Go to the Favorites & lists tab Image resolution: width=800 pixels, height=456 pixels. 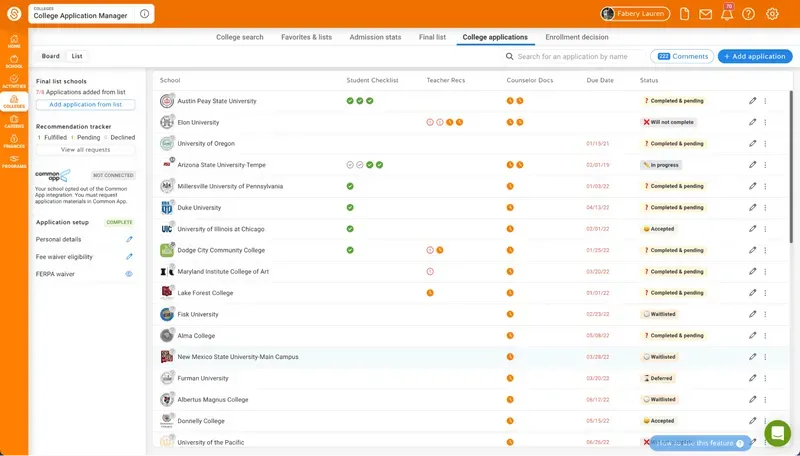tap(307, 37)
